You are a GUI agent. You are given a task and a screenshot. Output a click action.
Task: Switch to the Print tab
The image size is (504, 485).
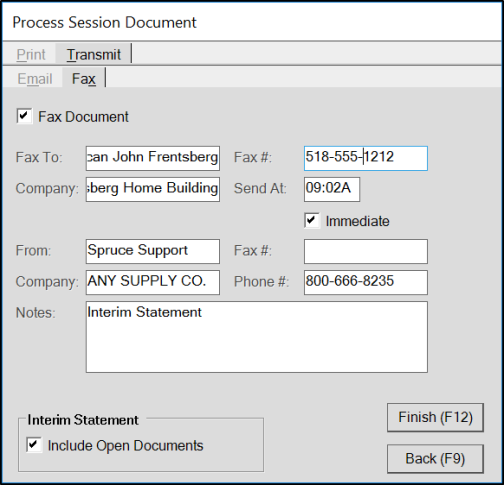coord(31,54)
